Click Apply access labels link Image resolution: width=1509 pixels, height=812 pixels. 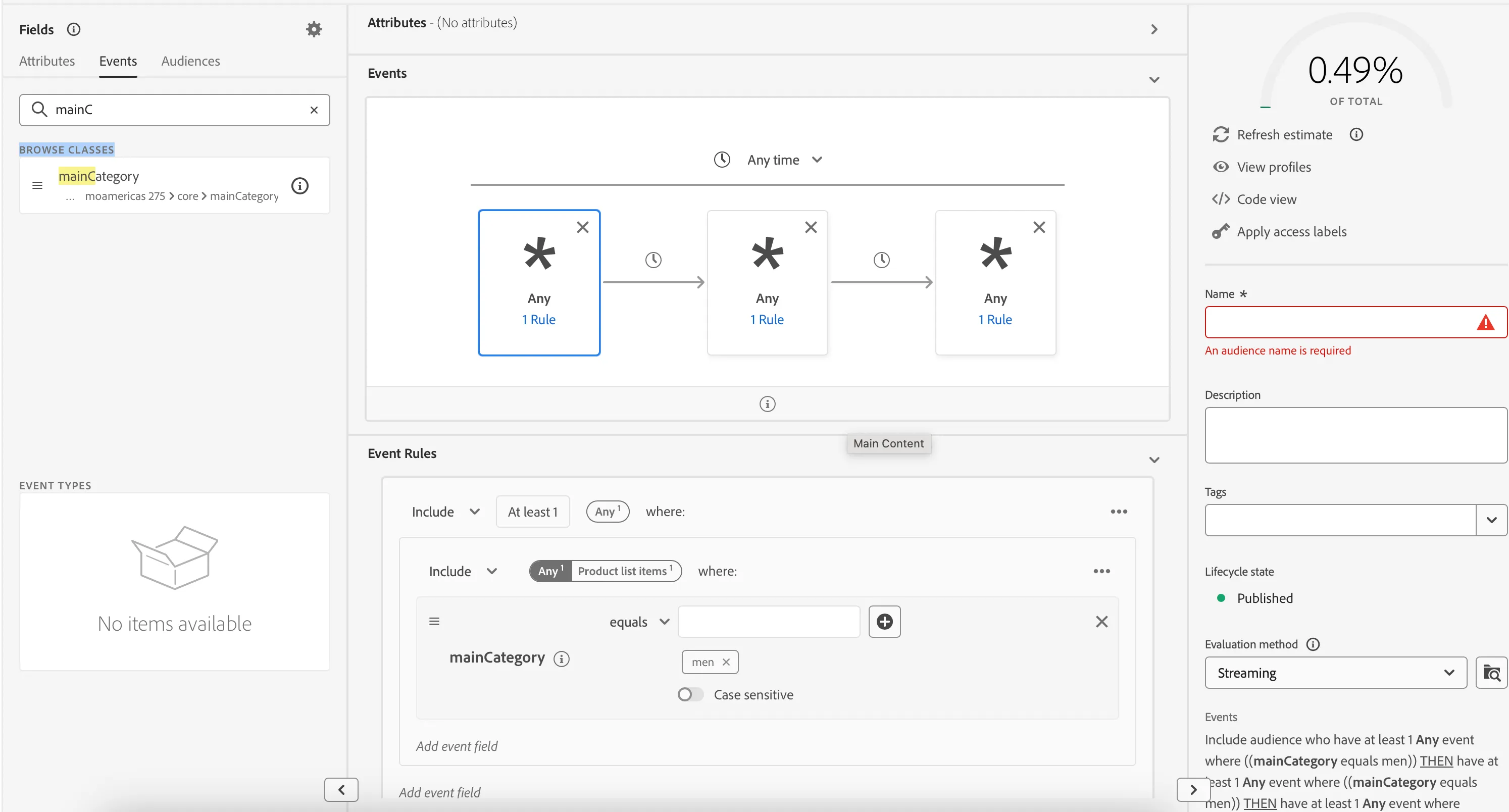[x=1292, y=231]
